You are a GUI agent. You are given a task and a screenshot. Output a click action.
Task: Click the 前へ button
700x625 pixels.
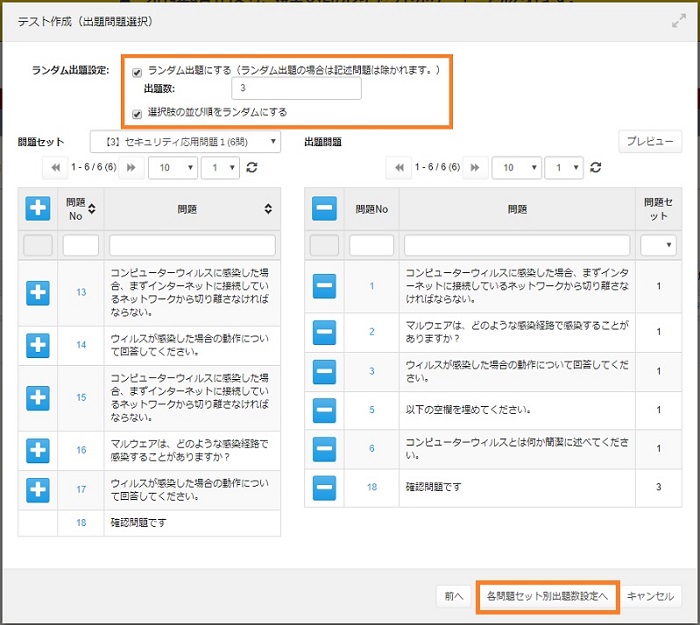click(x=454, y=596)
